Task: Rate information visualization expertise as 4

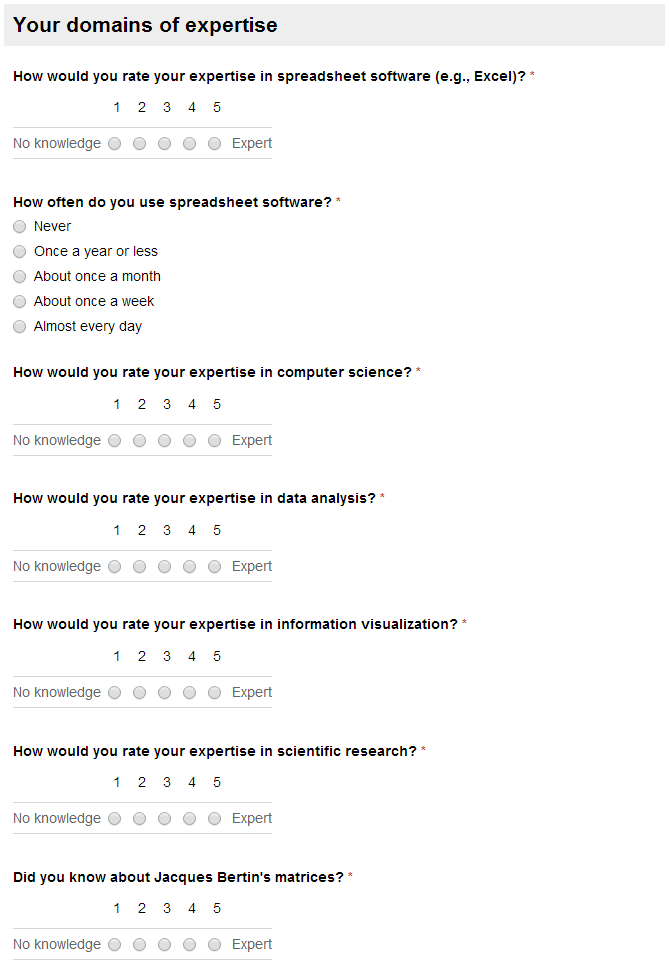Action: pos(190,692)
